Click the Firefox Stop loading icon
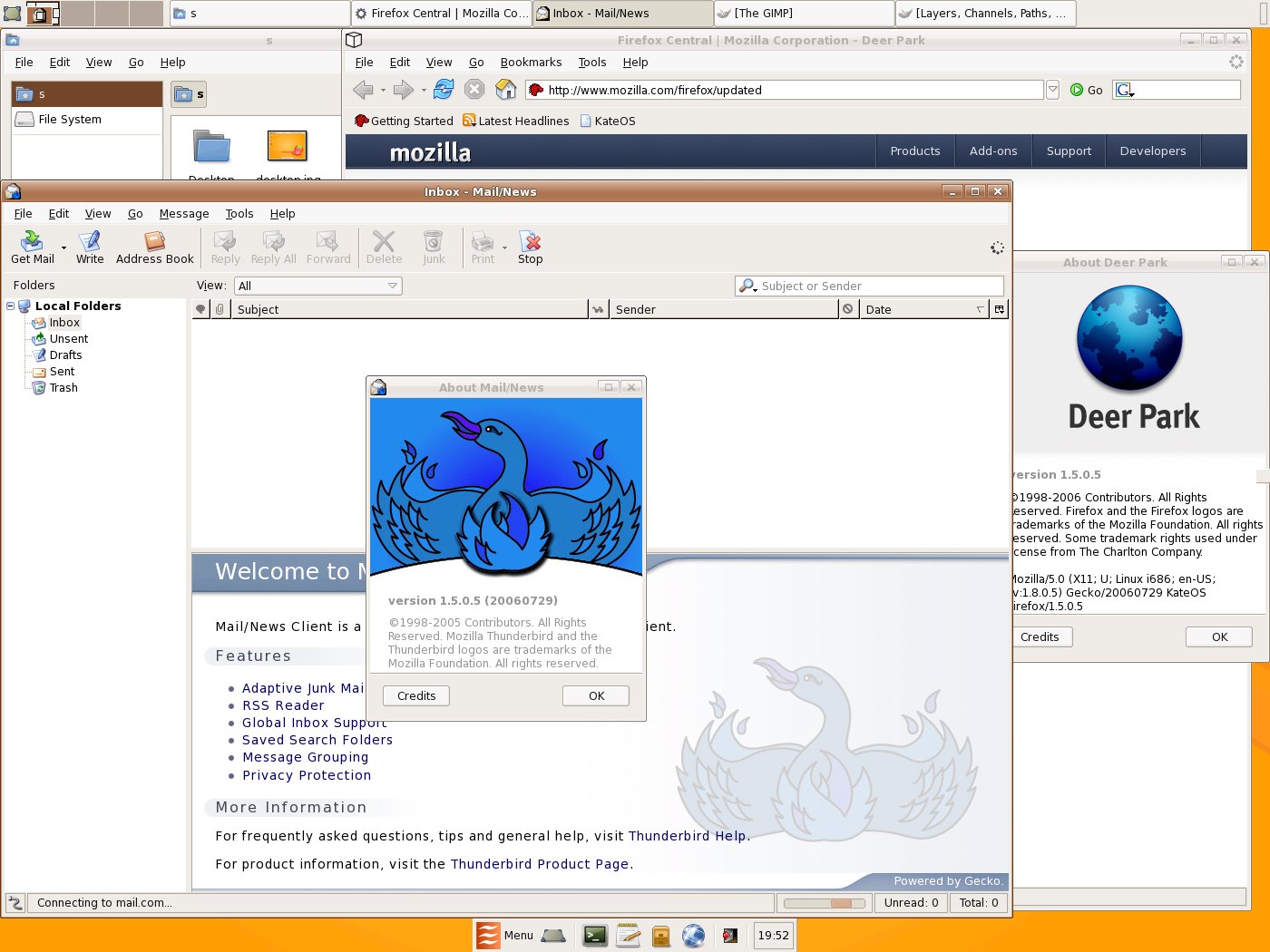Screen dimensions: 1270x952 click(x=474, y=89)
